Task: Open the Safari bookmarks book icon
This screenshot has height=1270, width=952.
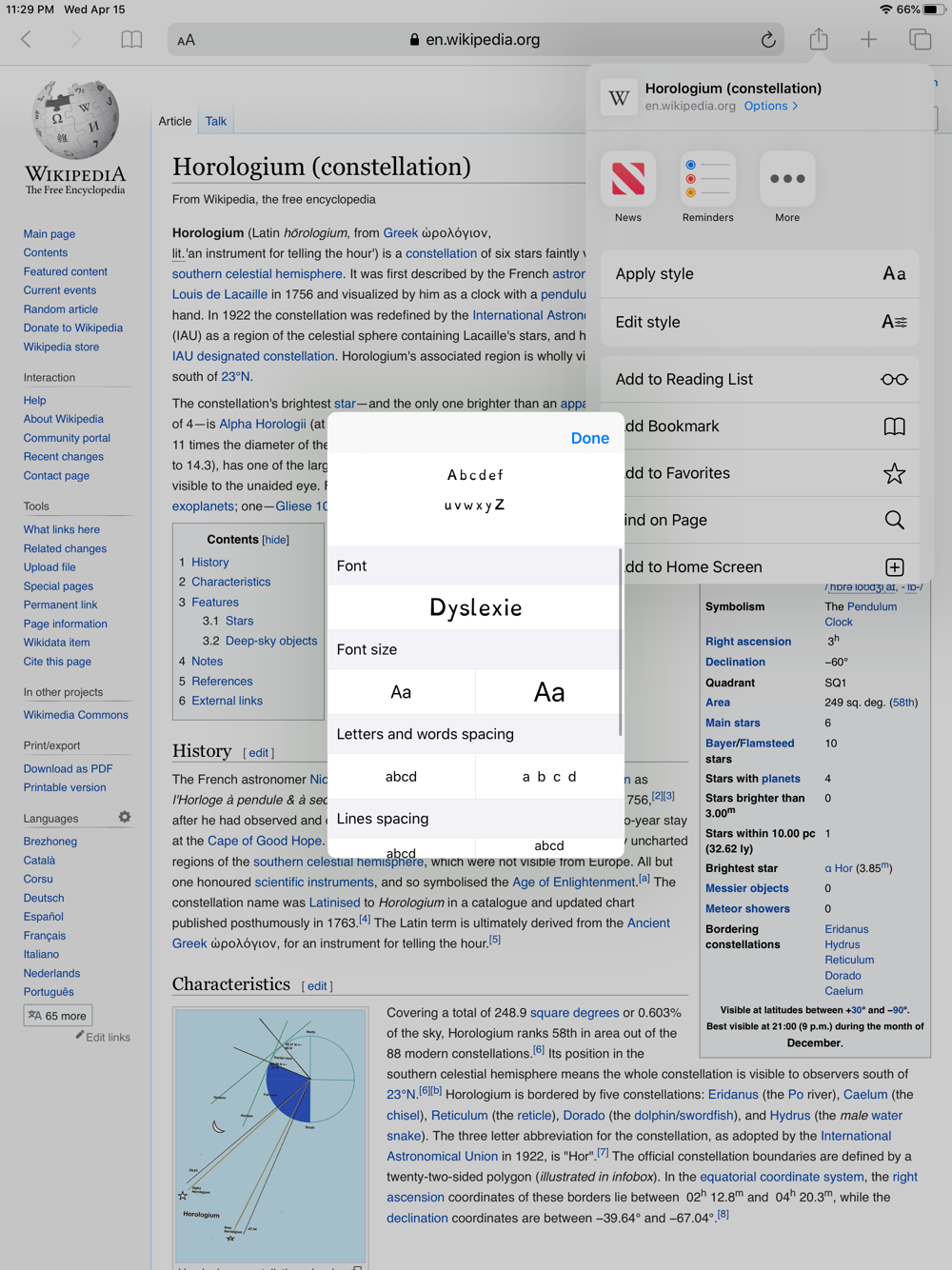Action: point(131,40)
